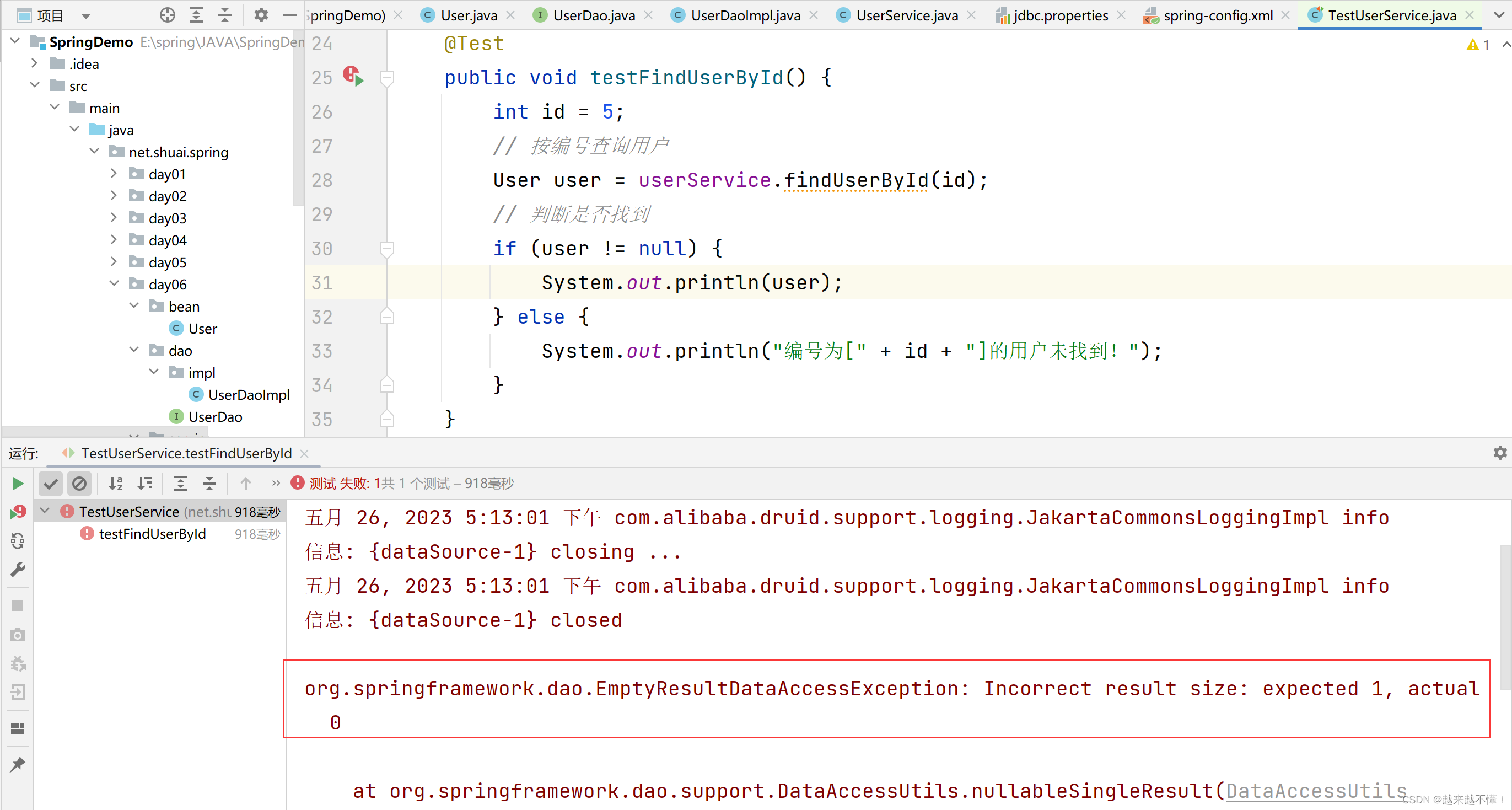Toggle show ignored tests icon

[x=79, y=484]
